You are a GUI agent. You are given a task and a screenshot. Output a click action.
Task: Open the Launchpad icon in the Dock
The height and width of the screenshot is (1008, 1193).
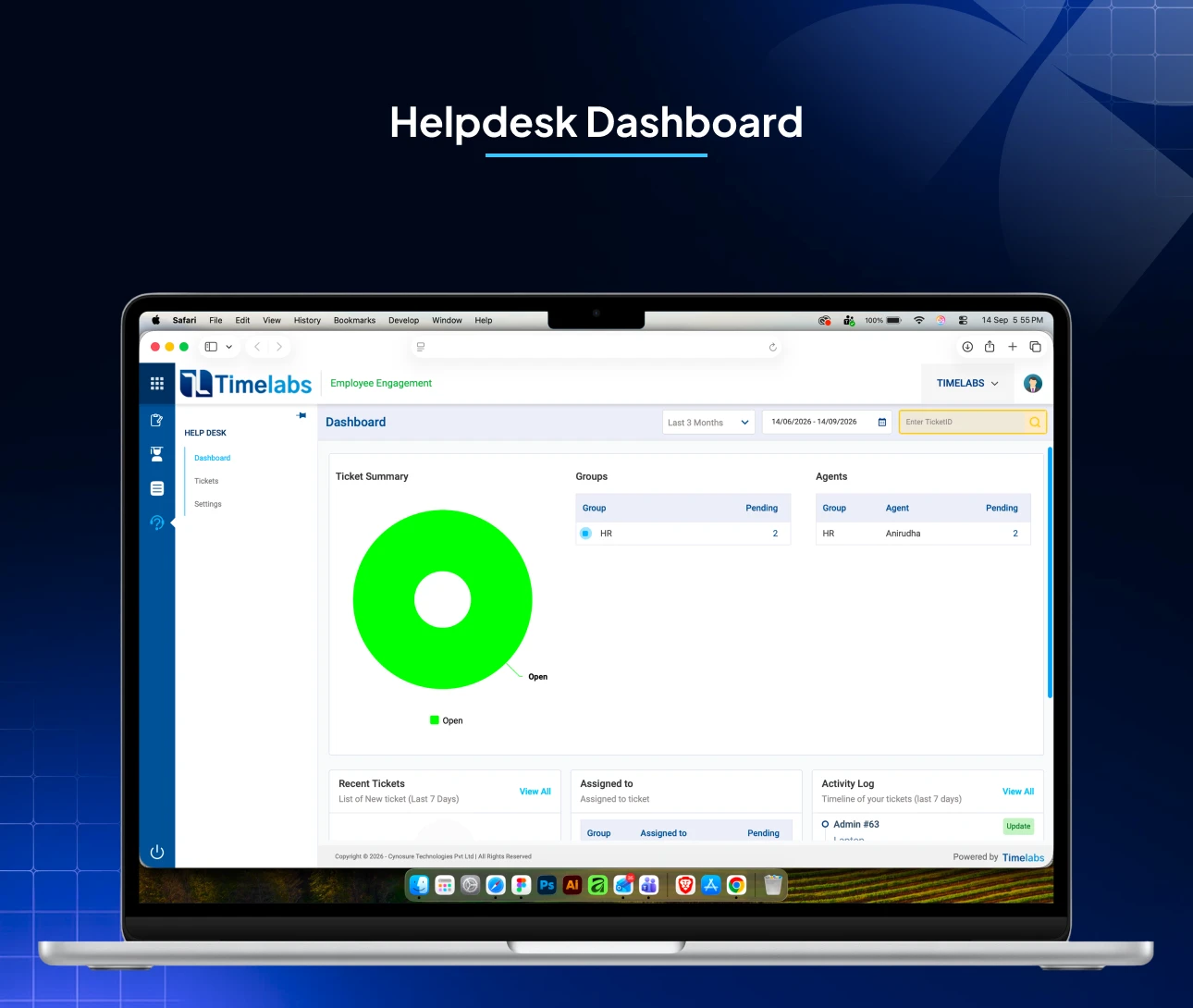(x=445, y=885)
